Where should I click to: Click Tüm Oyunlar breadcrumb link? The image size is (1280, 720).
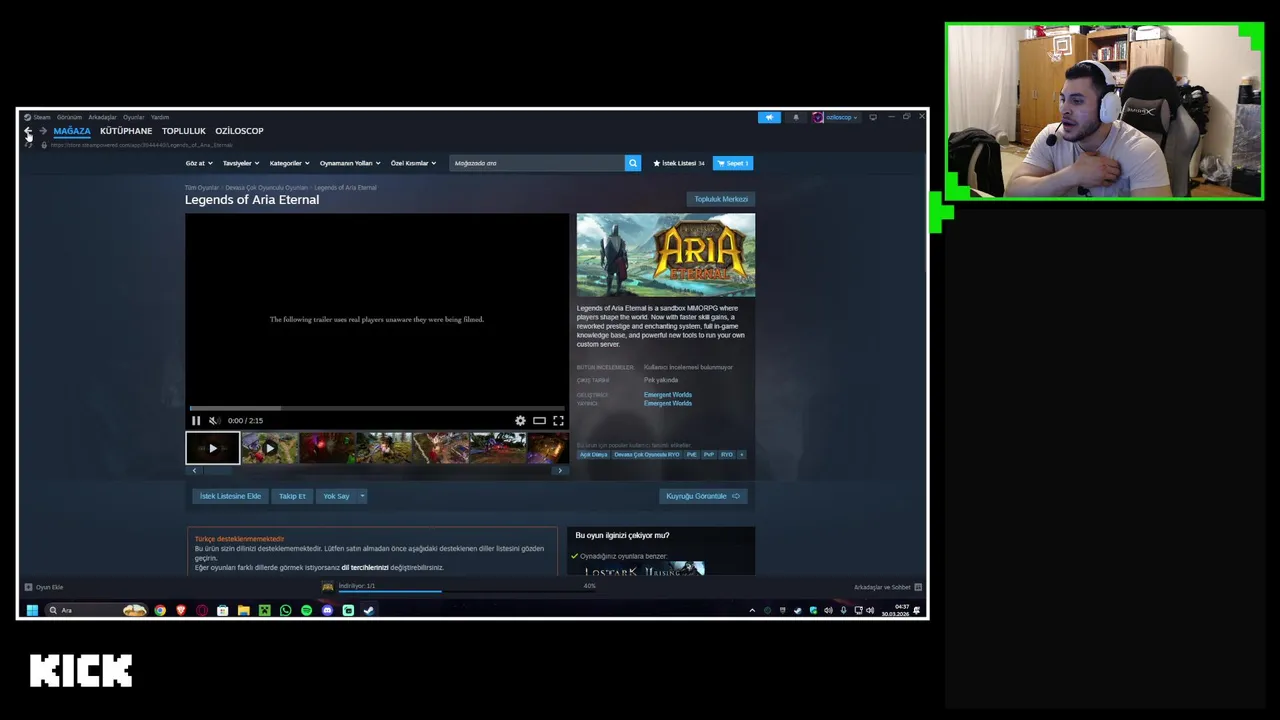point(201,188)
